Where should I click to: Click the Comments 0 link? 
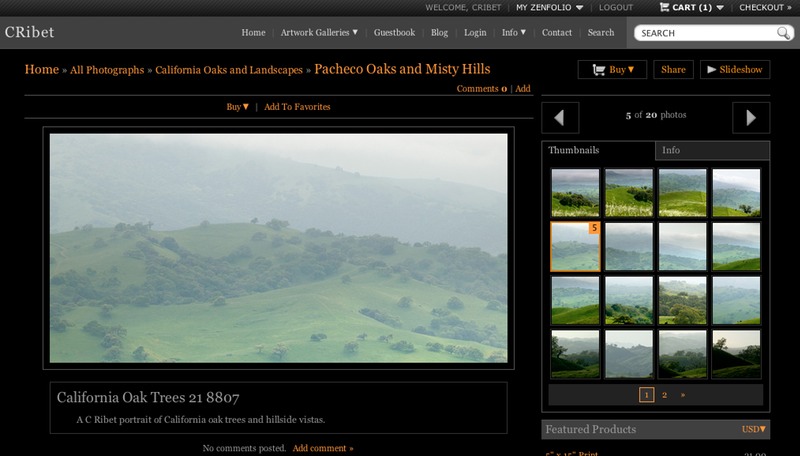pyautogui.click(x=482, y=88)
